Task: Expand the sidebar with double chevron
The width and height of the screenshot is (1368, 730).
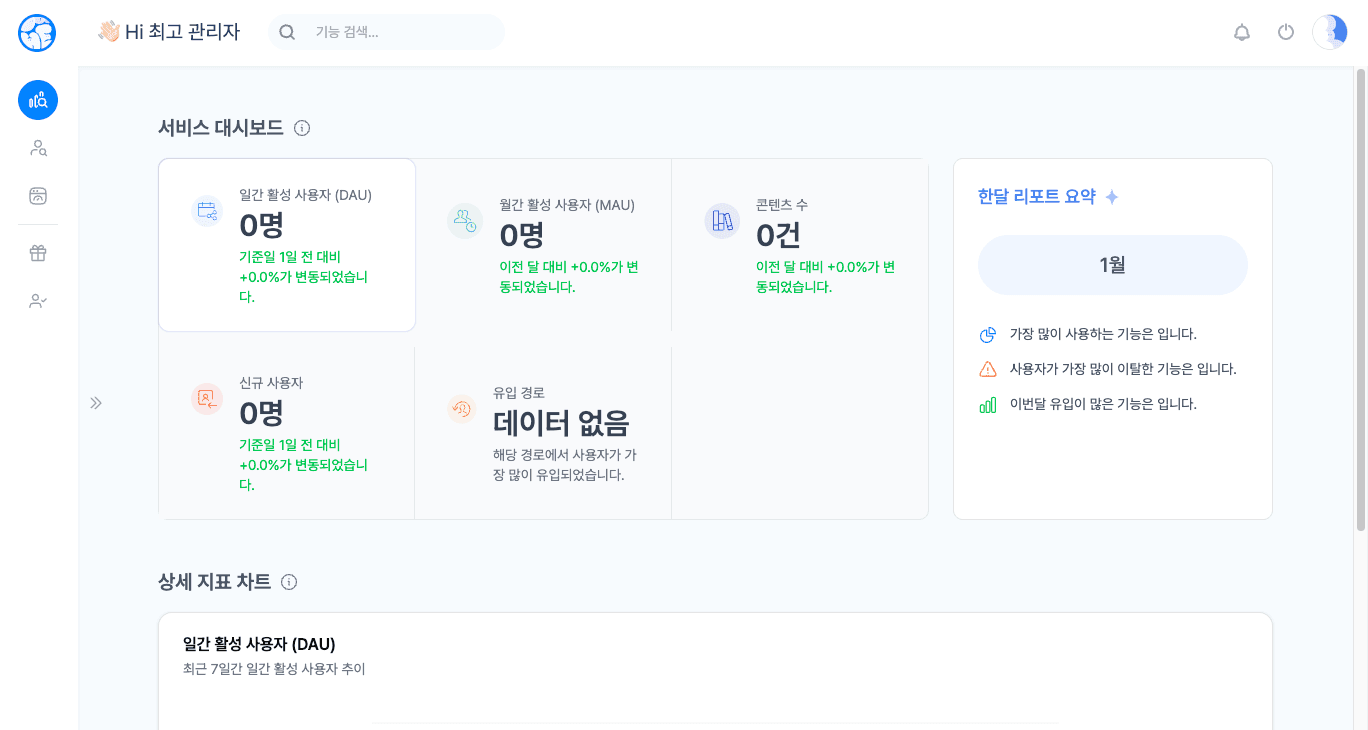Action: tap(96, 403)
